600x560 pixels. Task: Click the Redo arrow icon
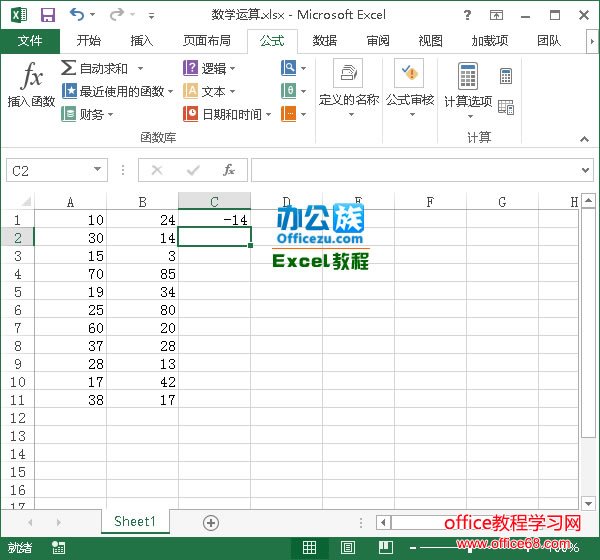117,15
